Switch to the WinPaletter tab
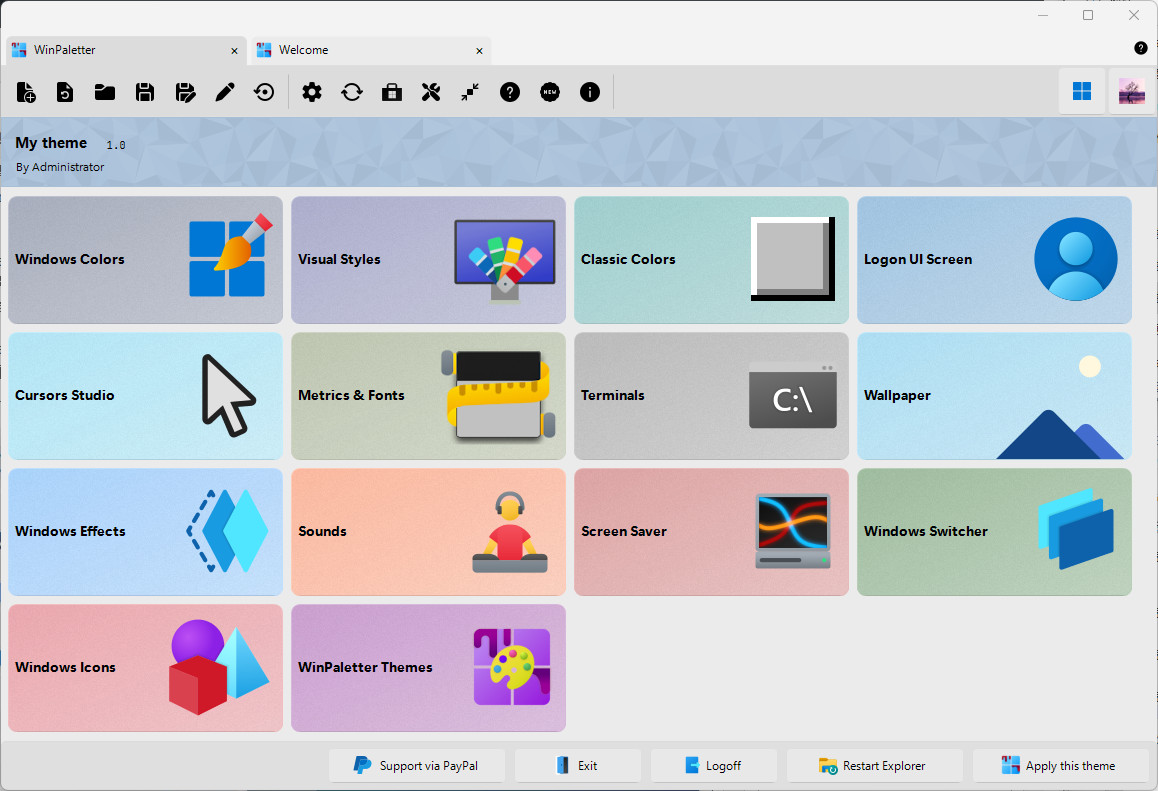The width and height of the screenshot is (1158, 791). pyautogui.click(x=126, y=50)
